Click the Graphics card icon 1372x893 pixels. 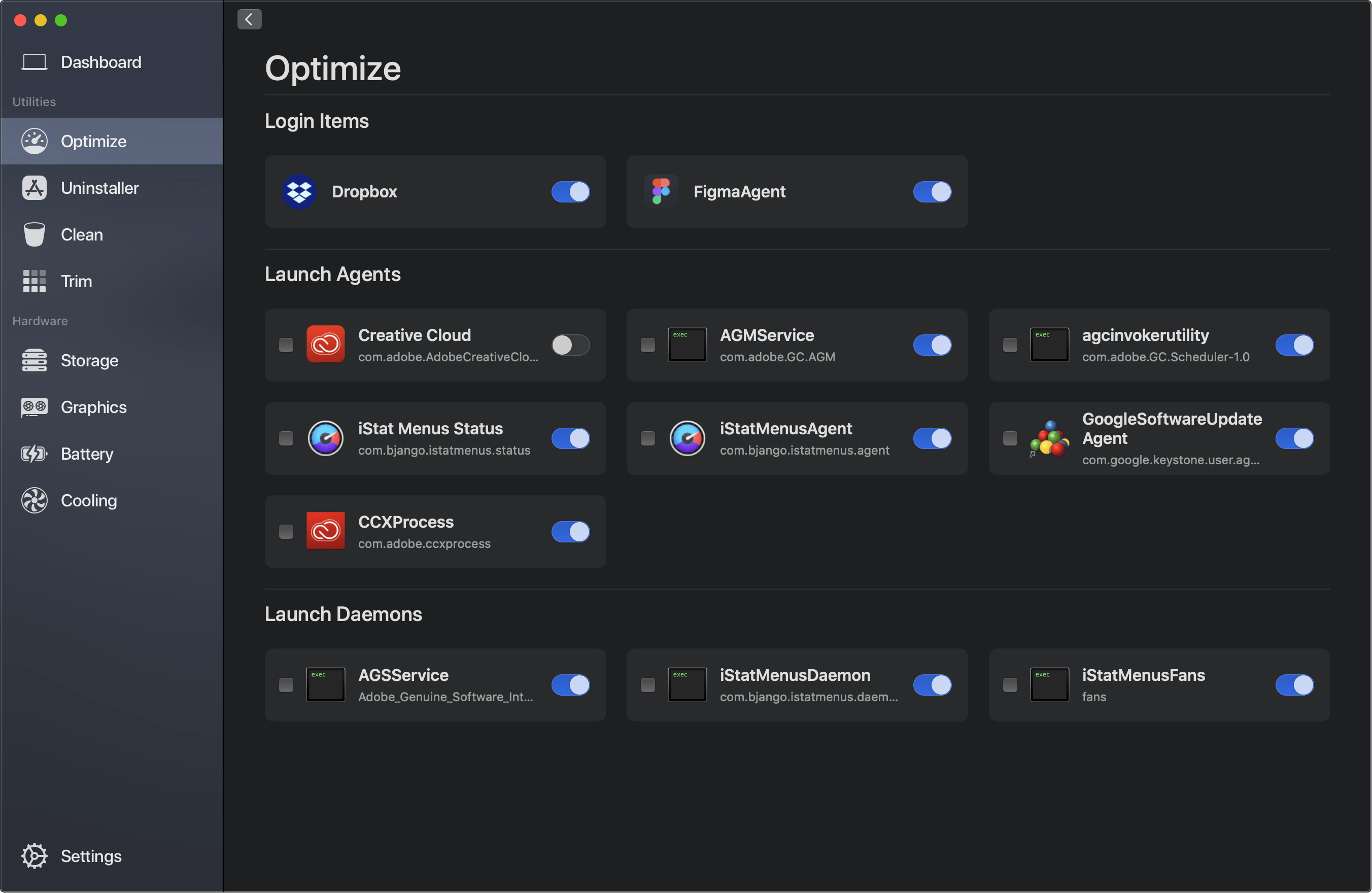tap(34, 407)
